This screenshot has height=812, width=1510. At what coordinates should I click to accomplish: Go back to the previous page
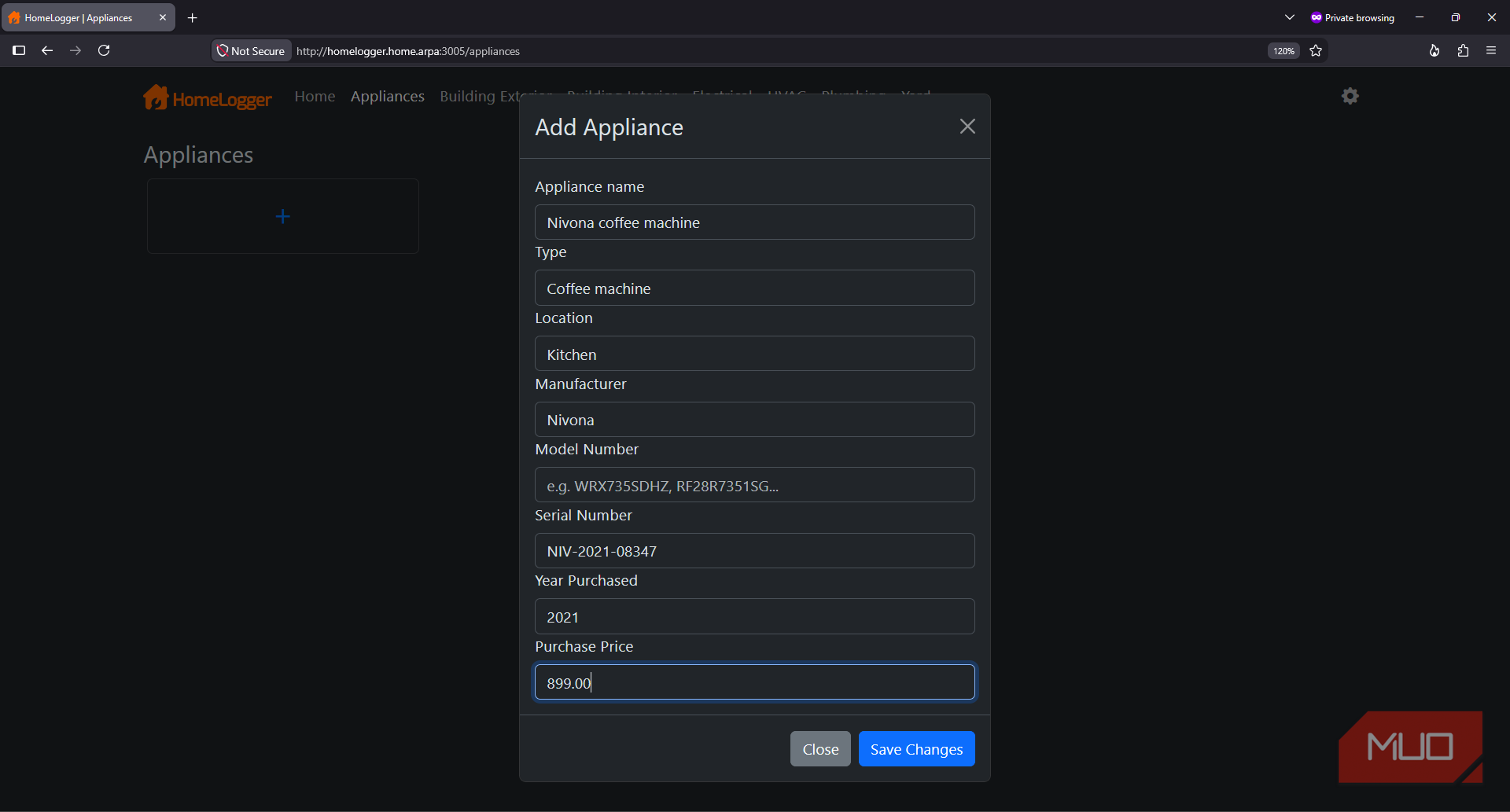[47, 50]
